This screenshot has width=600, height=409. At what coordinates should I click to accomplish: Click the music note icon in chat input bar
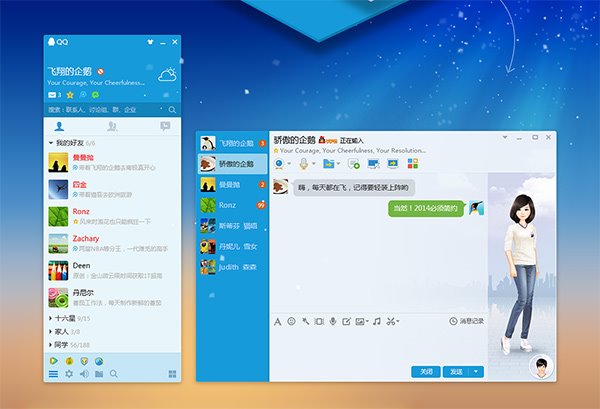coord(377,321)
